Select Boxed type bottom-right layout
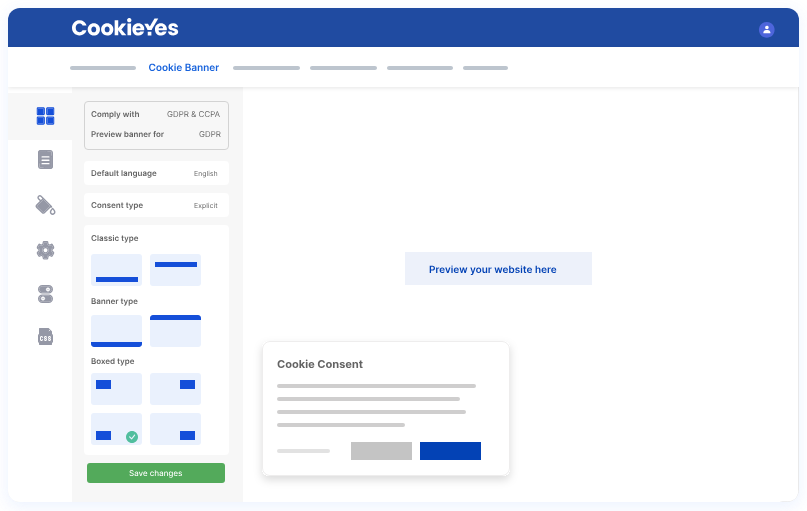The image size is (807, 511). (176, 429)
